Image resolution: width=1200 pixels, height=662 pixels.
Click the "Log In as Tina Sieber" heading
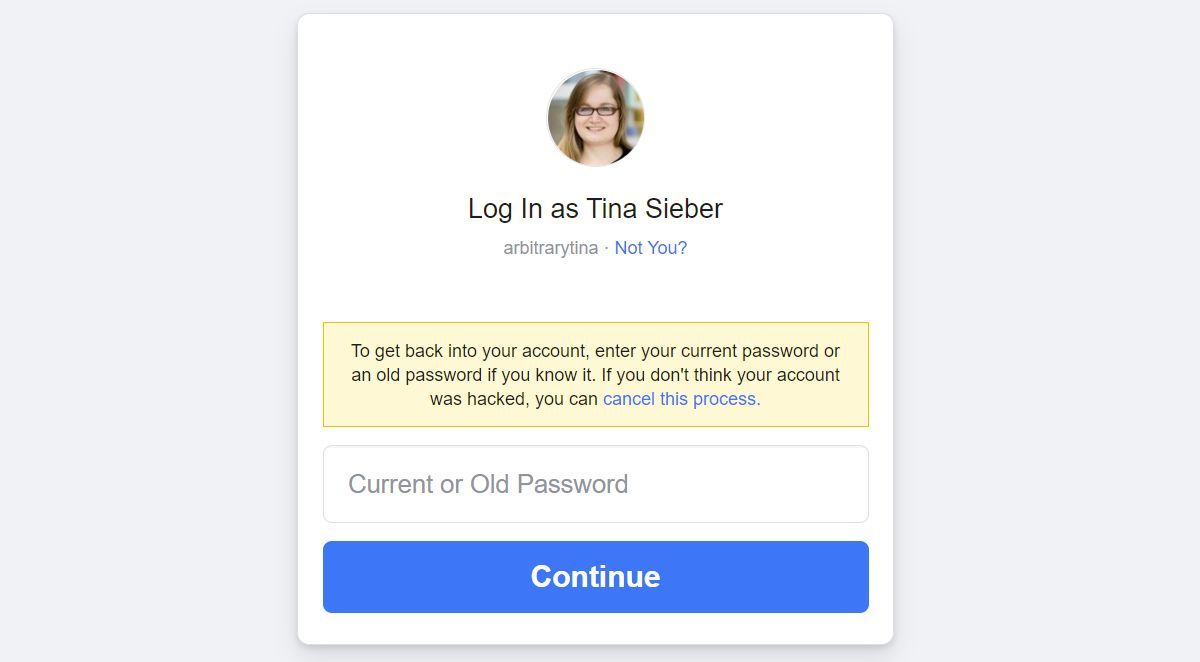coord(595,209)
